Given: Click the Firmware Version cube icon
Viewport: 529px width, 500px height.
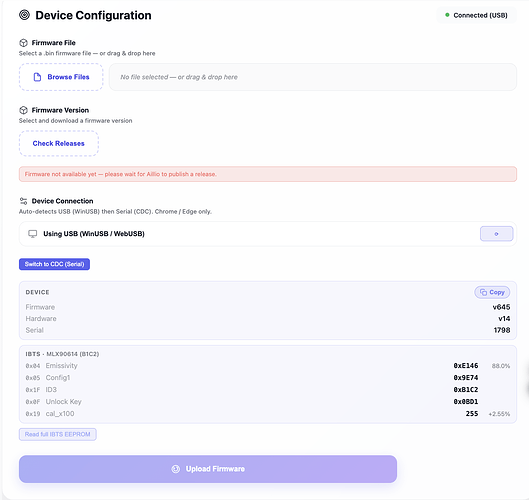Looking at the screenshot, I should coord(23,110).
